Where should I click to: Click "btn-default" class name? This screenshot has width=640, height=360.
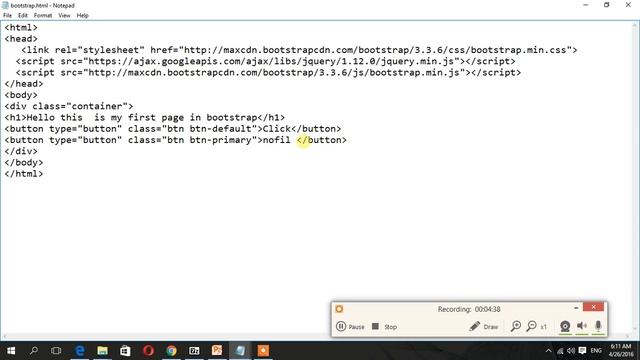click(220, 129)
